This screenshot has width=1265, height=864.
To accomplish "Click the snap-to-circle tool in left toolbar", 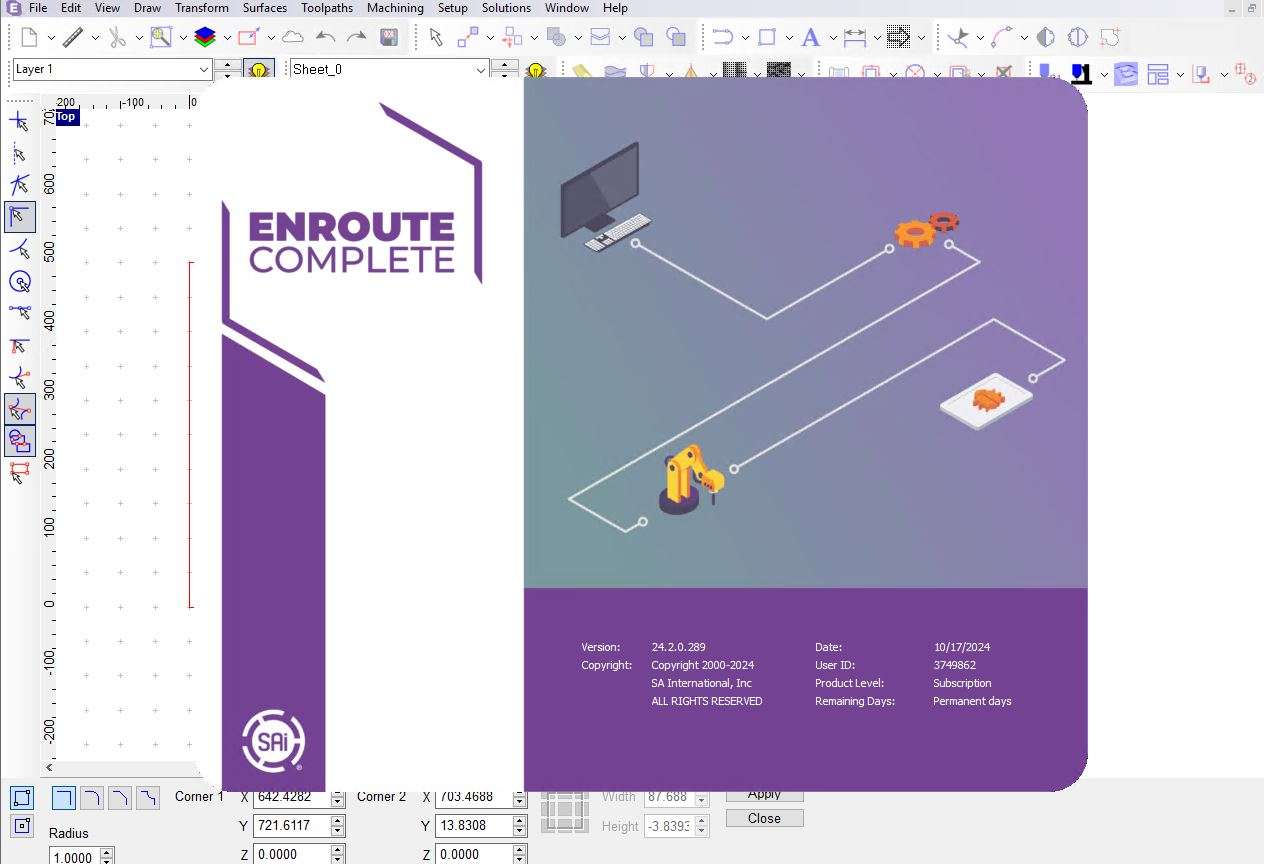I will pyautogui.click(x=19, y=282).
